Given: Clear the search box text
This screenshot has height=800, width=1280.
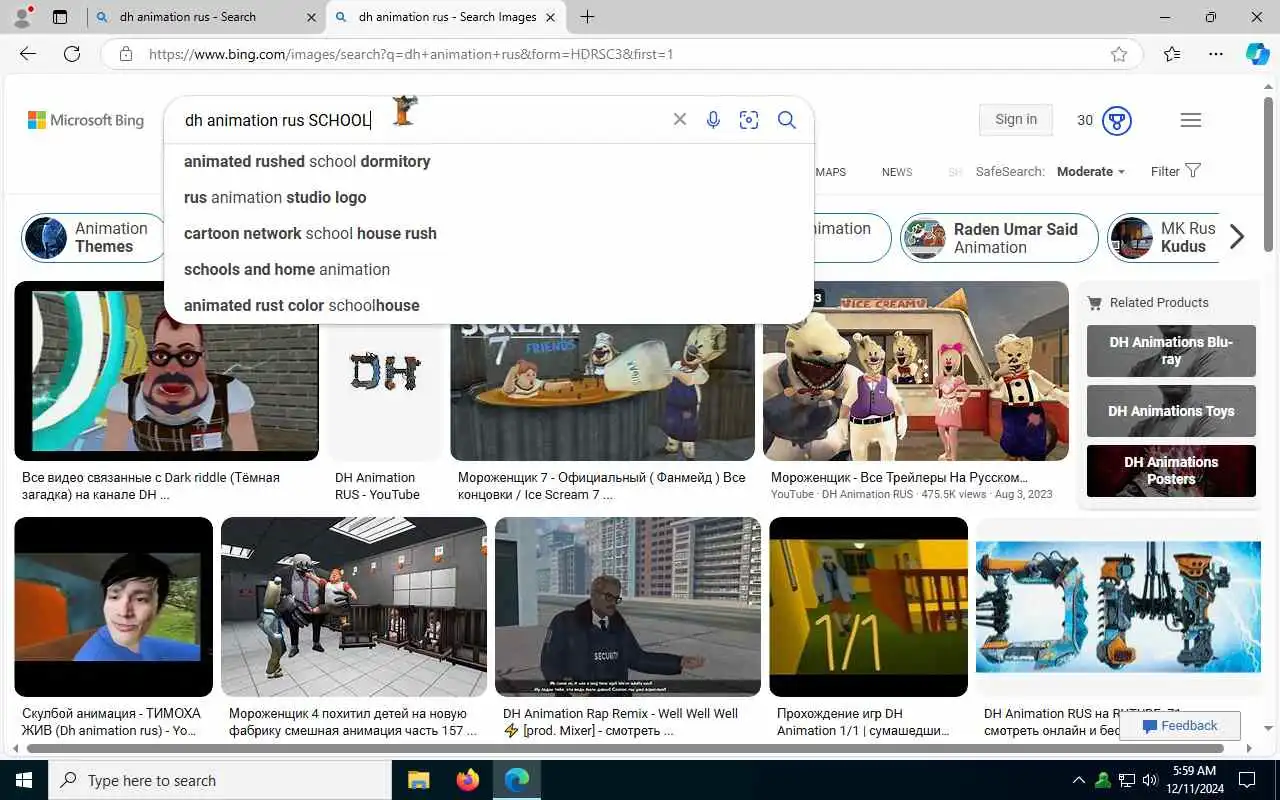Looking at the screenshot, I should pos(680,120).
